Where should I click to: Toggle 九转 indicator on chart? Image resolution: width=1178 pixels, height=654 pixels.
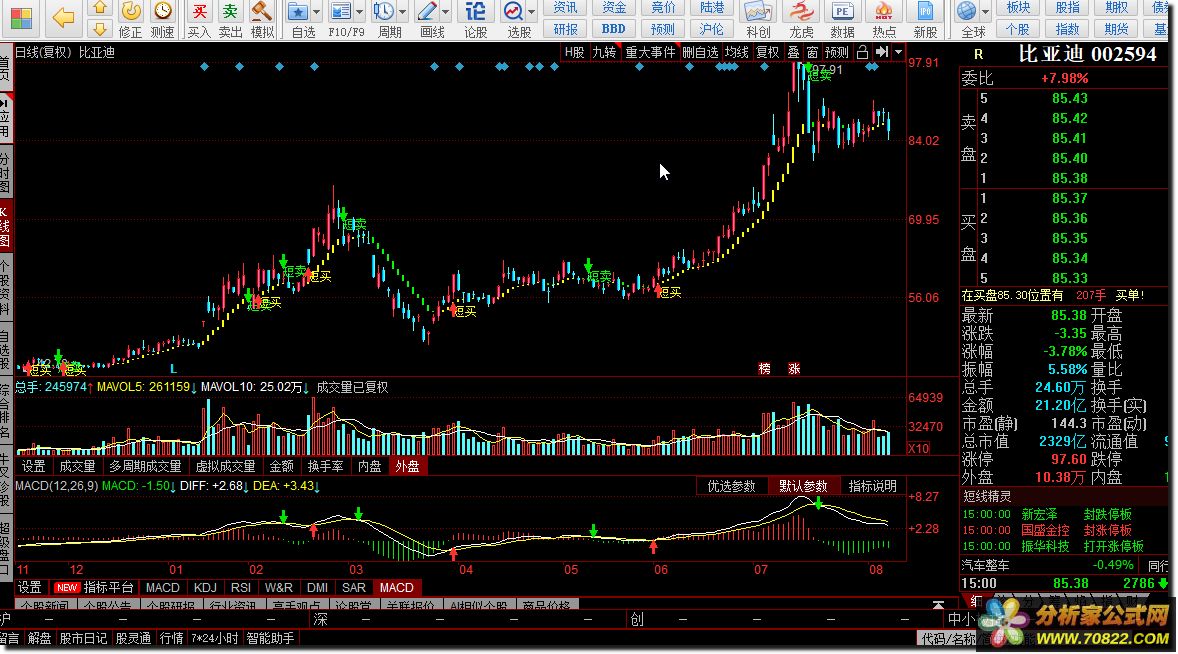[x=604, y=53]
